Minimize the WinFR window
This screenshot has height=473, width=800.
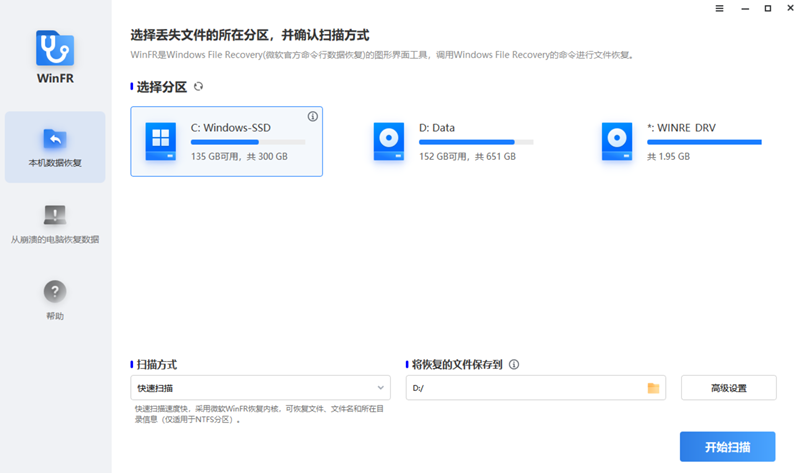tap(745, 8)
